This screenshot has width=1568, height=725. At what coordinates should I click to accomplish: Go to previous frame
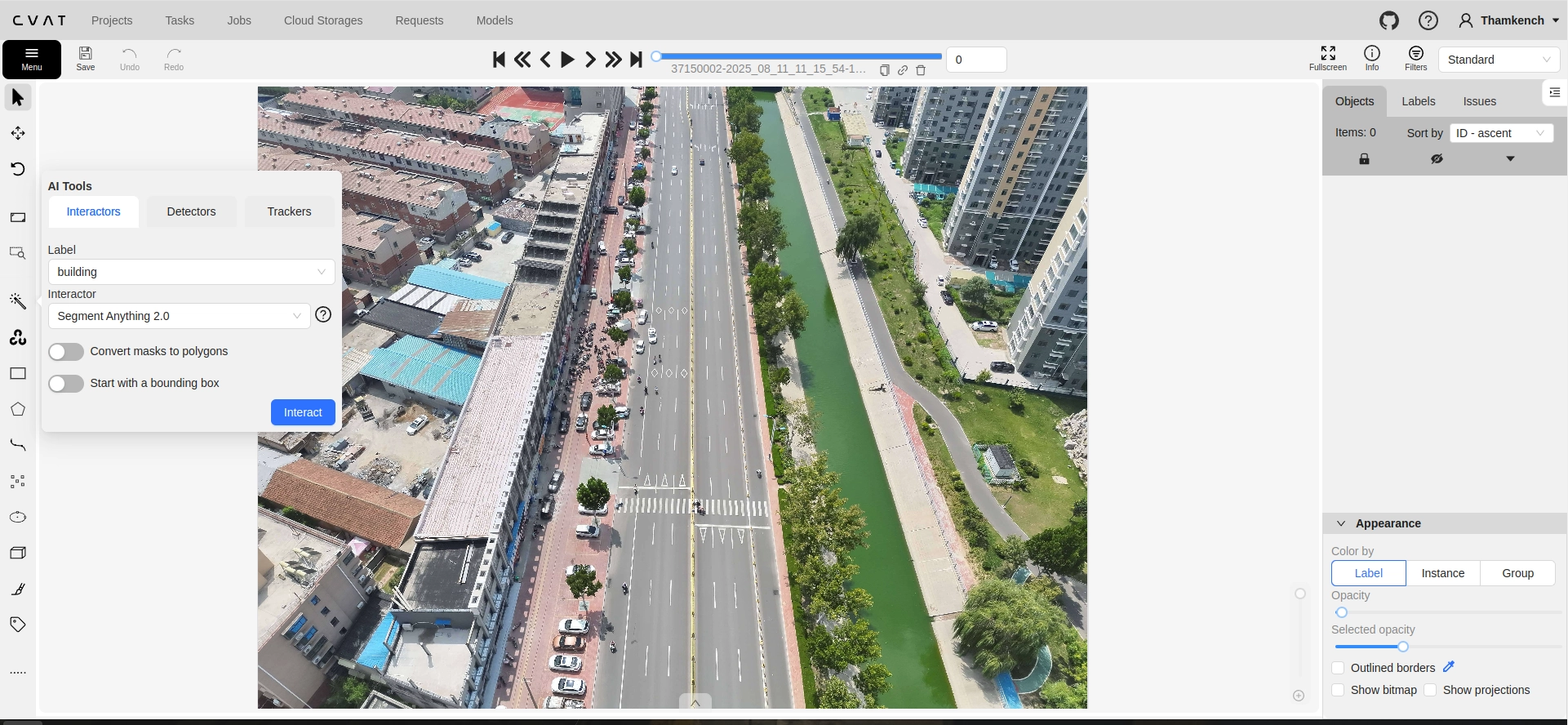(x=545, y=59)
